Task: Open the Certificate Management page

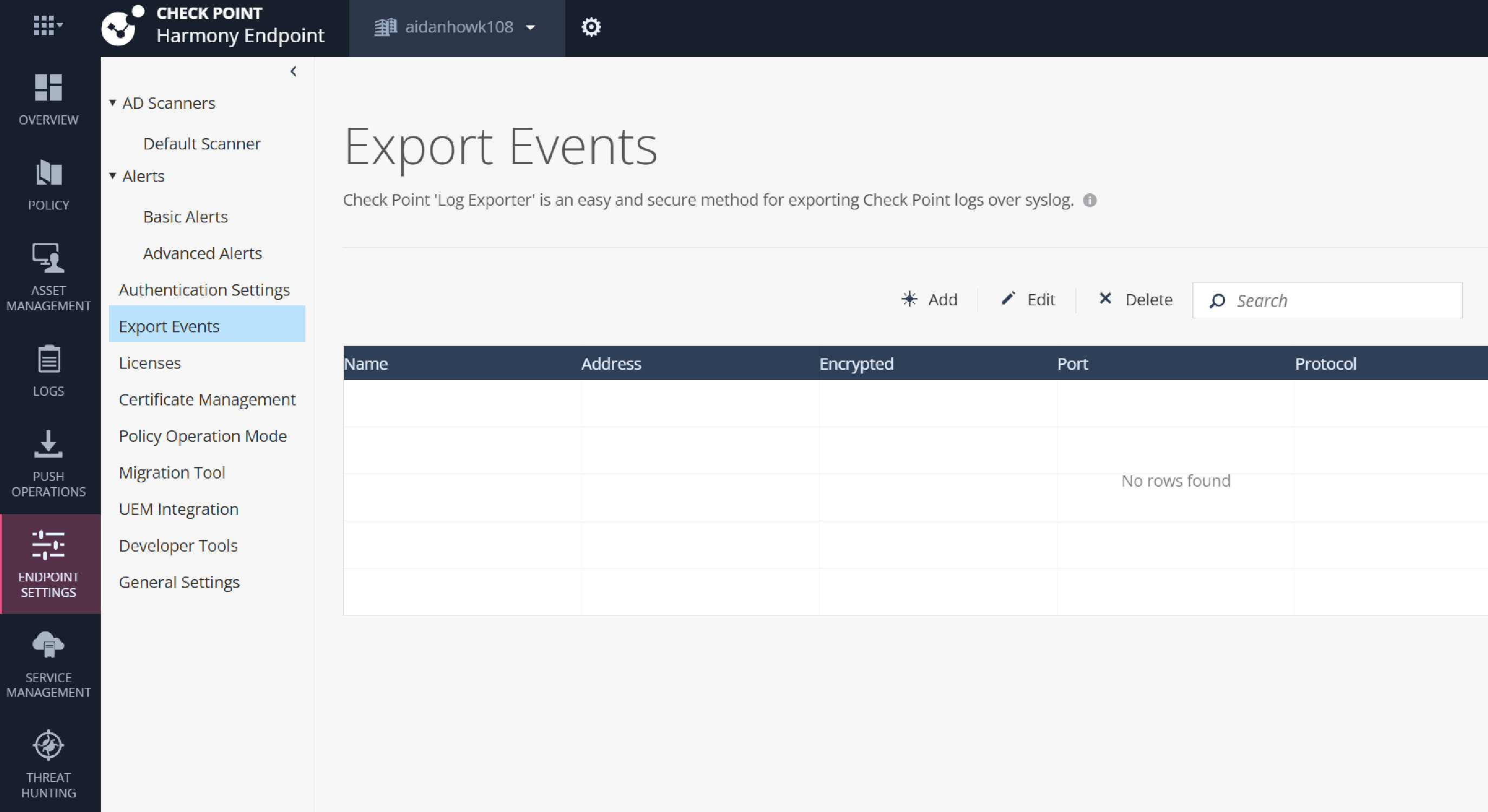Action: (207, 399)
